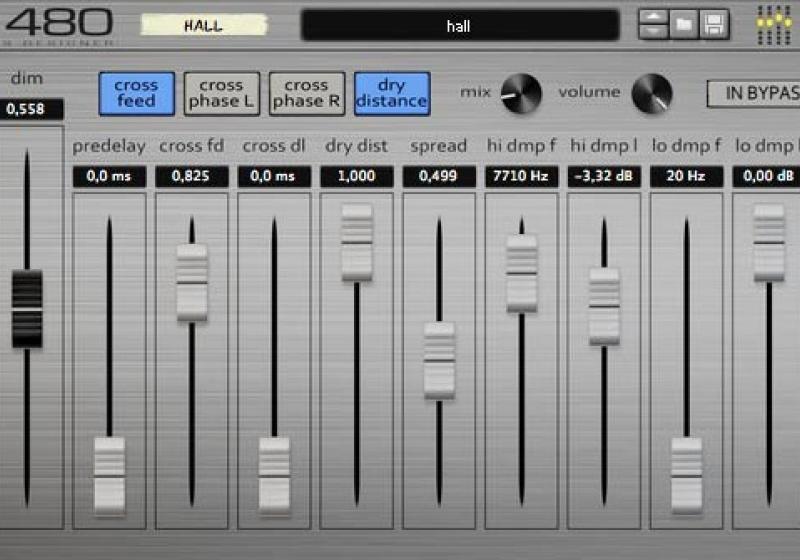
Task: Click the save preset floppy icon
Action: 713,24
